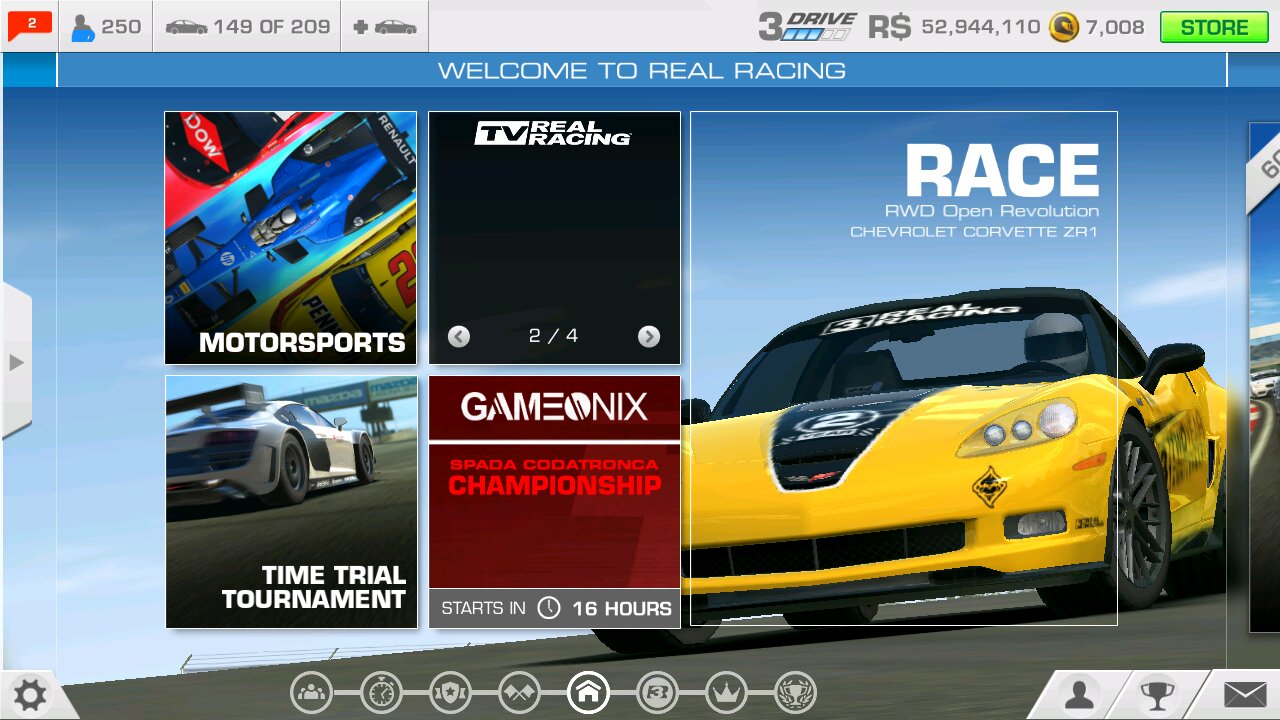Screen dimensions: 1280x720
Task: Open the Time Trial Tournament tile
Action: point(291,502)
